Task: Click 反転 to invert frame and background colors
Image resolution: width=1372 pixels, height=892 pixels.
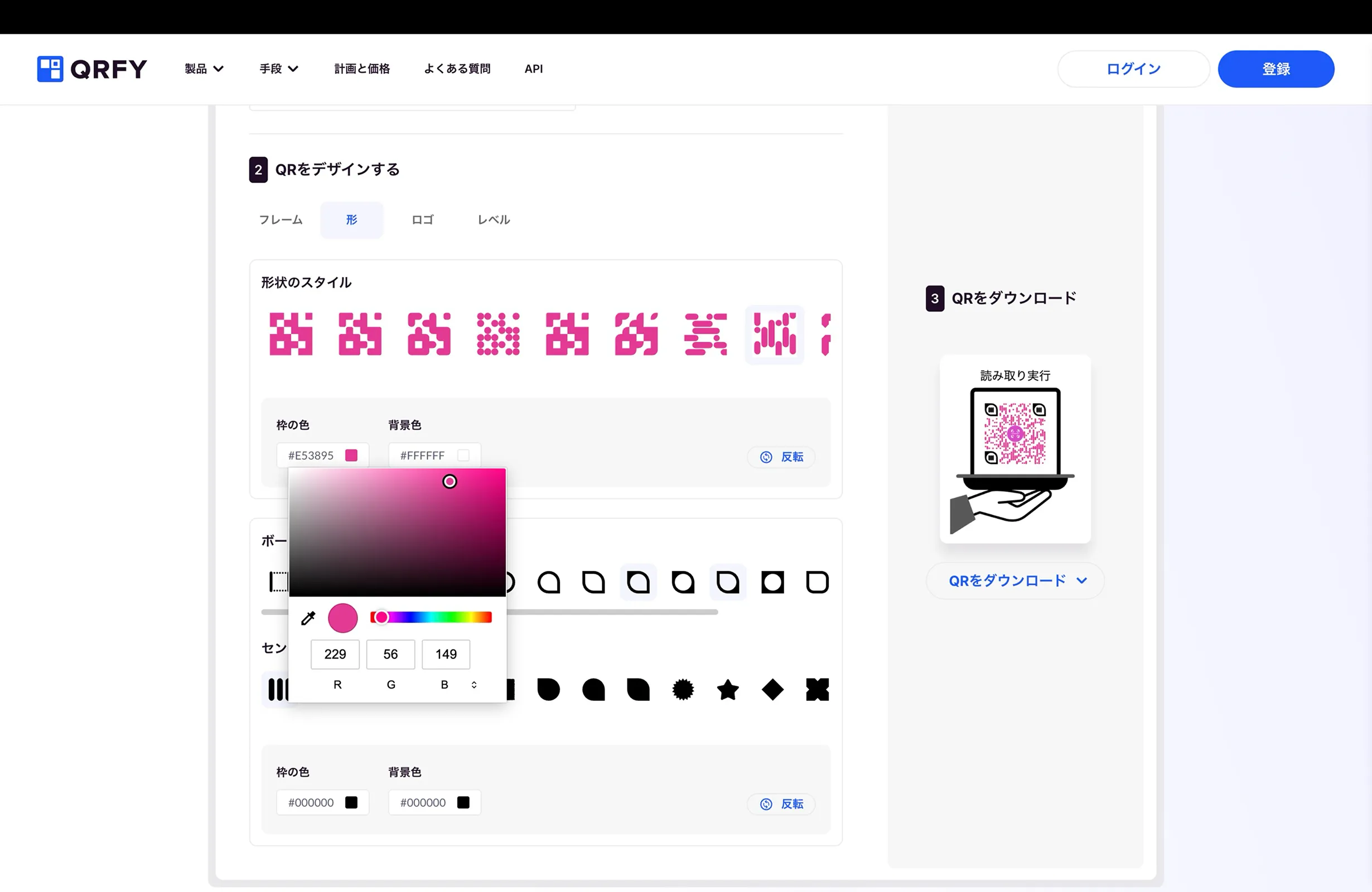Action: coord(781,457)
